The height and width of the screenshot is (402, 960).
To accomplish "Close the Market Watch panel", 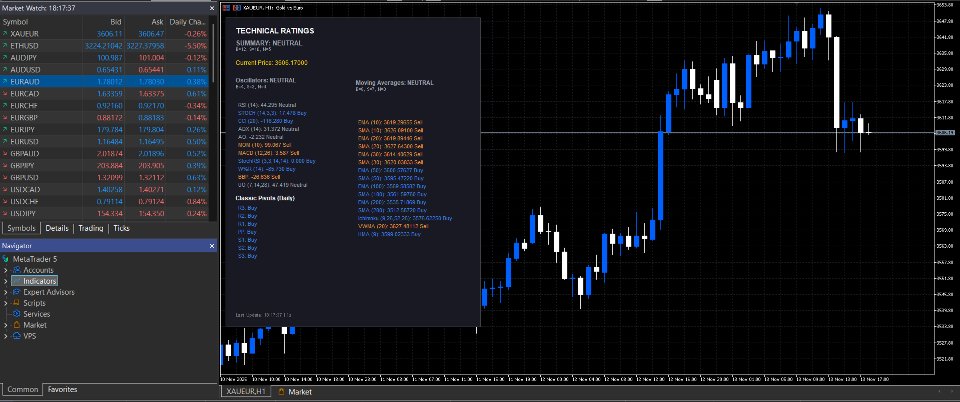I will (x=212, y=8).
